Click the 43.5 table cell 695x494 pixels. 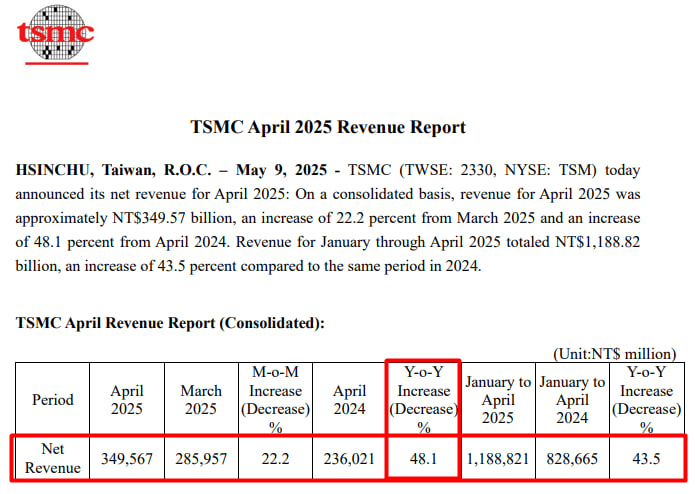point(646,459)
